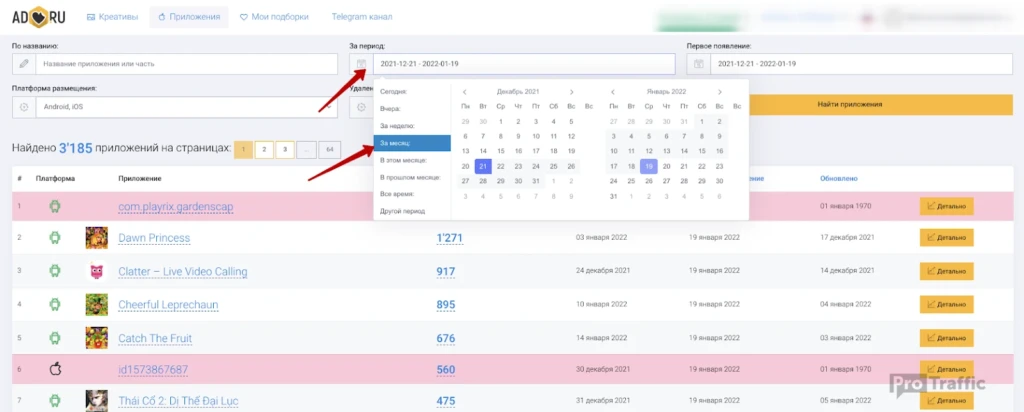
Task: Click Dawn Princess app thumbnail
Action: coord(97,238)
